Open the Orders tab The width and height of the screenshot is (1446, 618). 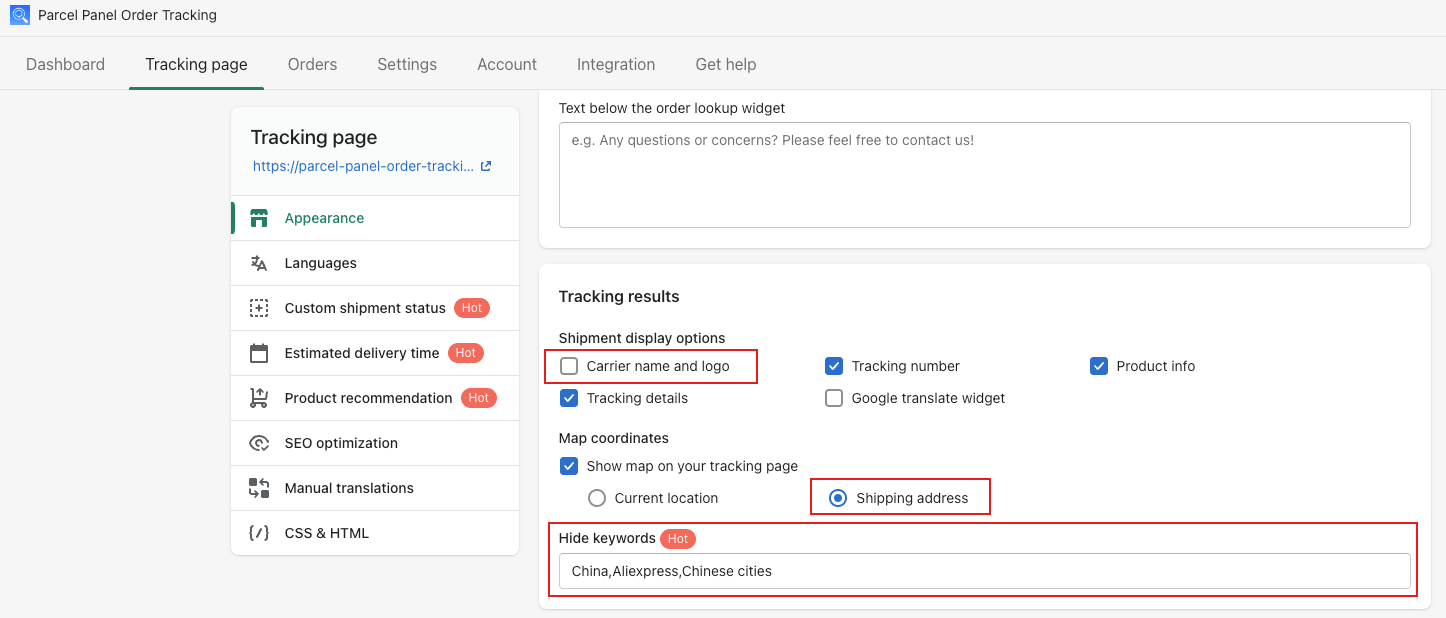point(312,64)
